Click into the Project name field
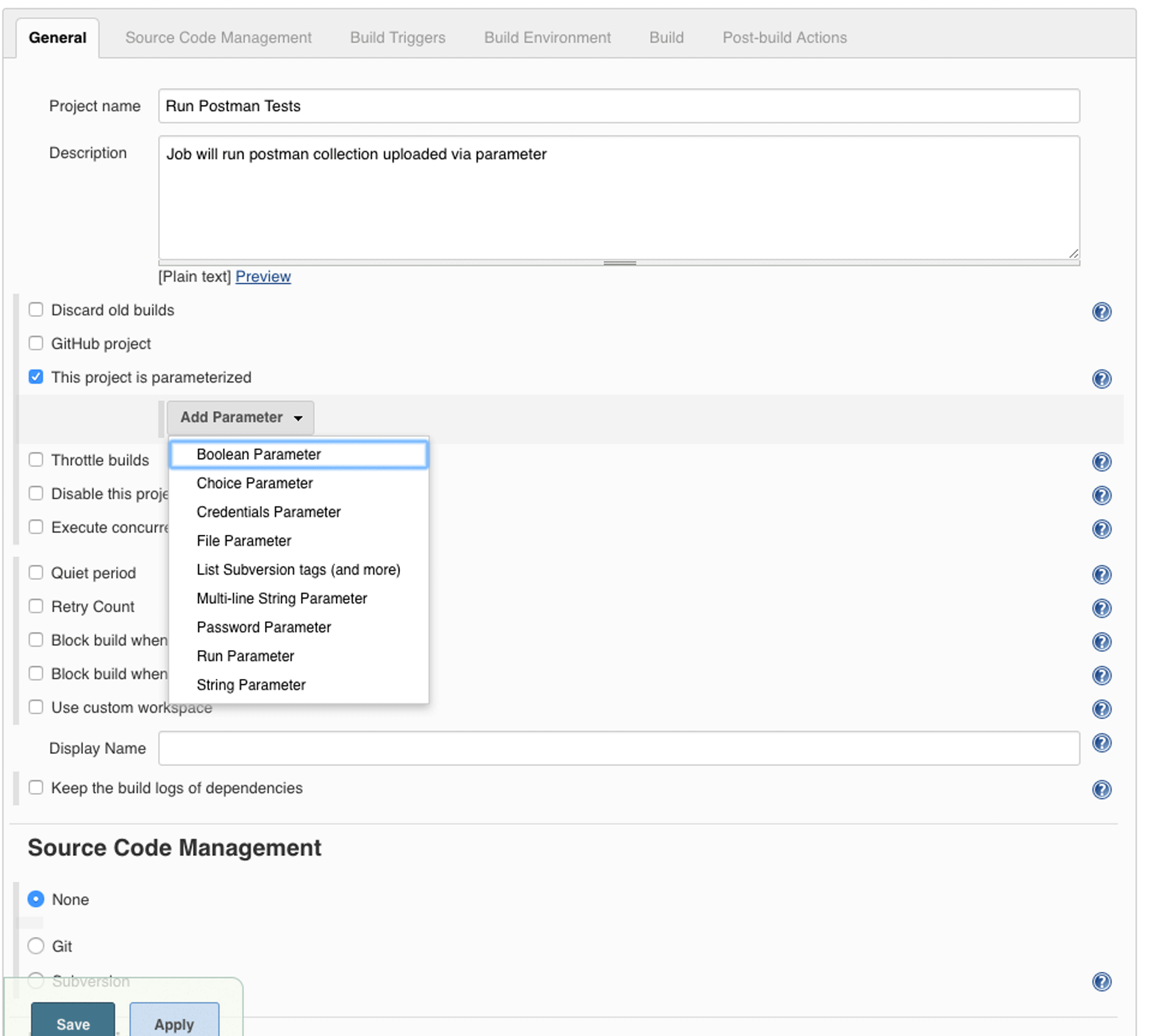The height and width of the screenshot is (1036, 1152). (619, 106)
